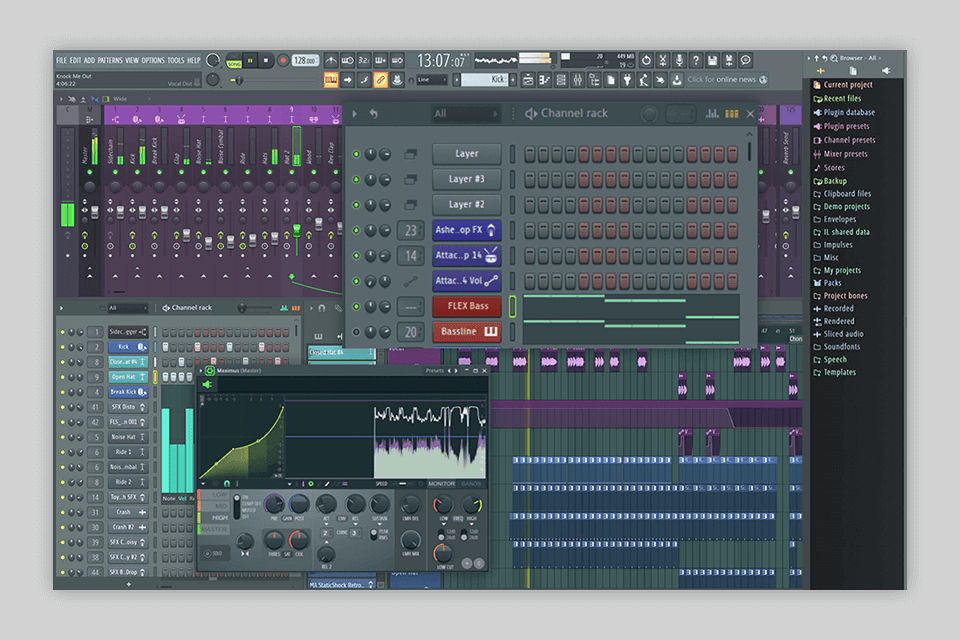Open the TOOLS menu
960x640 pixels.
click(x=176, y=61)
